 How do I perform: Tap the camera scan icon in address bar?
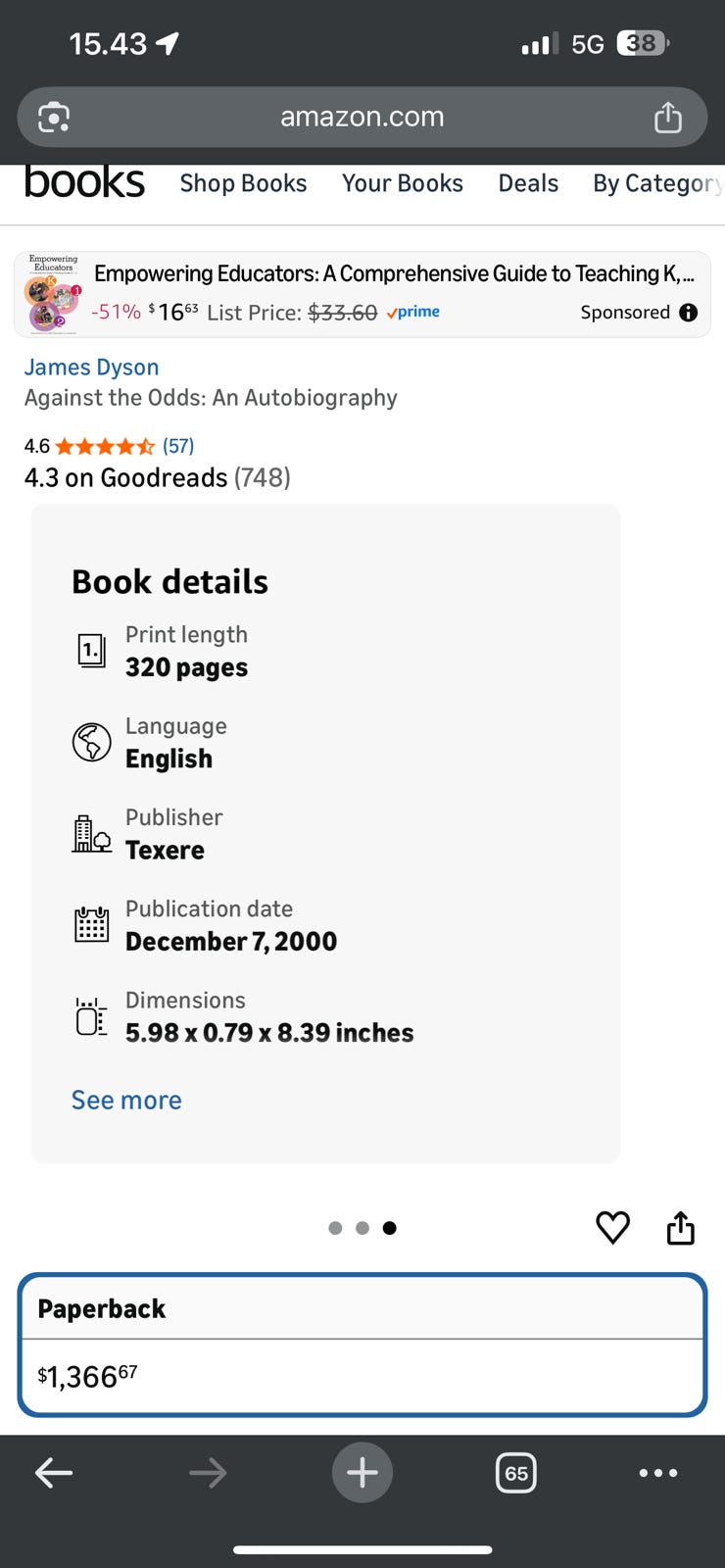pyautogui.click(x=54, y=118)
